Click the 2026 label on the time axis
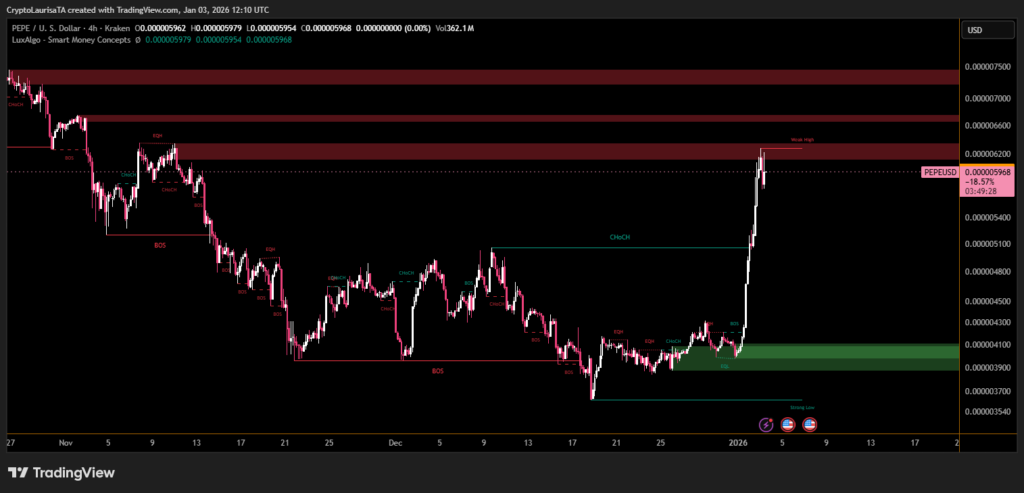 tap(738, 442)
